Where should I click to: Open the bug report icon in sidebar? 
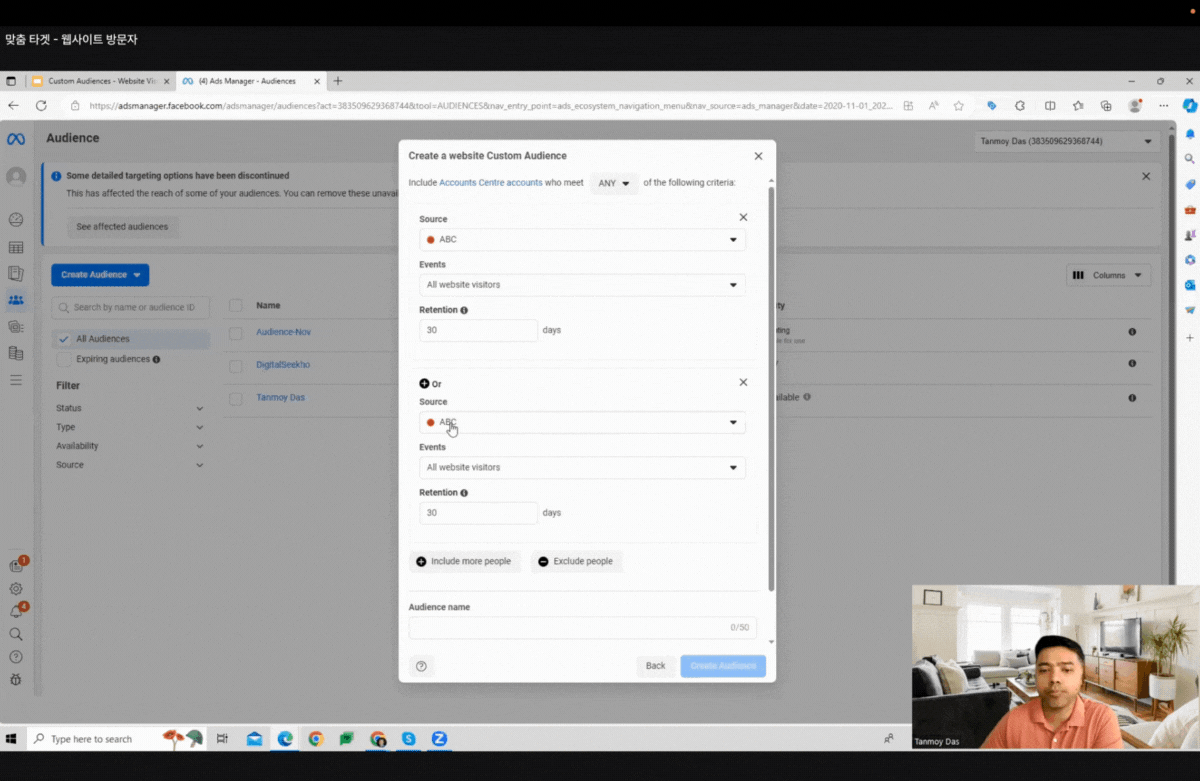pos(16,679)
